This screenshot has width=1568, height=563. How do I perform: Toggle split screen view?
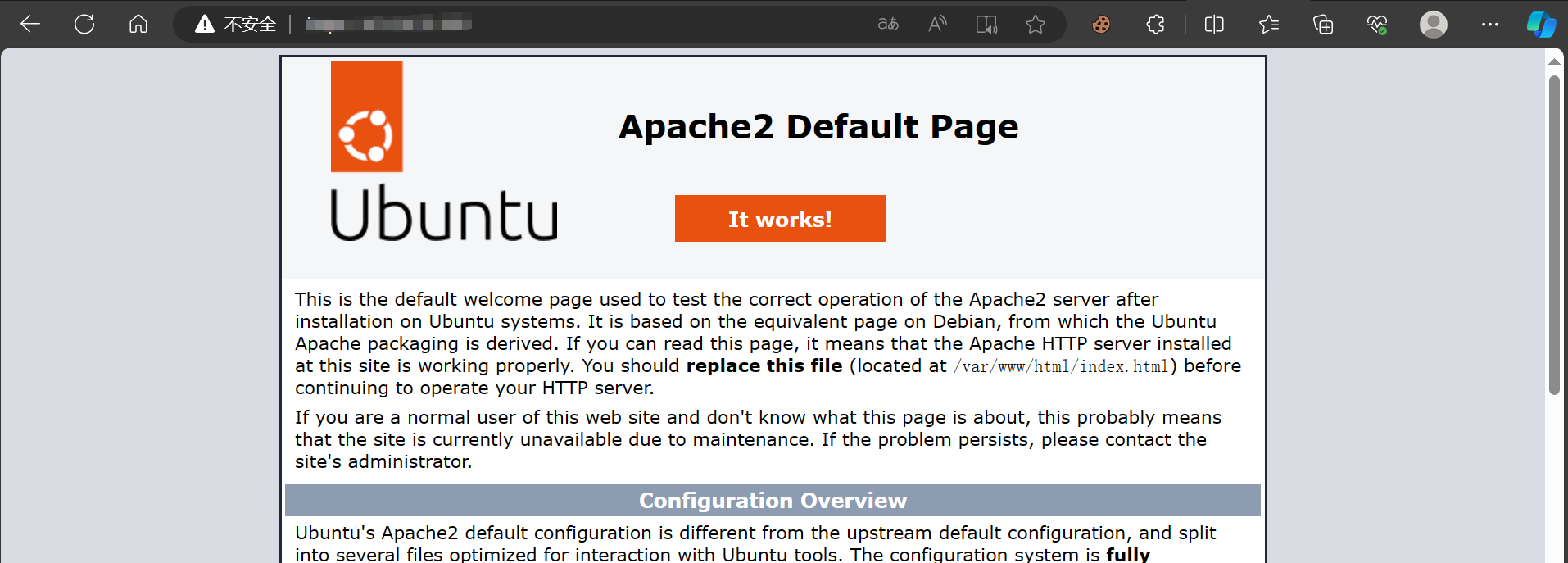click(1214, 25)
